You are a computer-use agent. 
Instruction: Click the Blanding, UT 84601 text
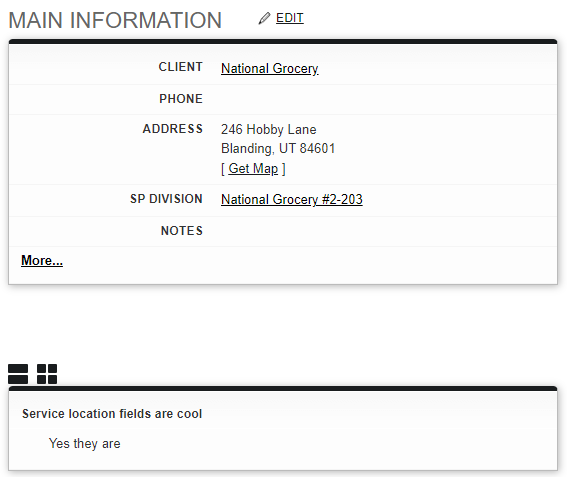(x=278, y=149)
